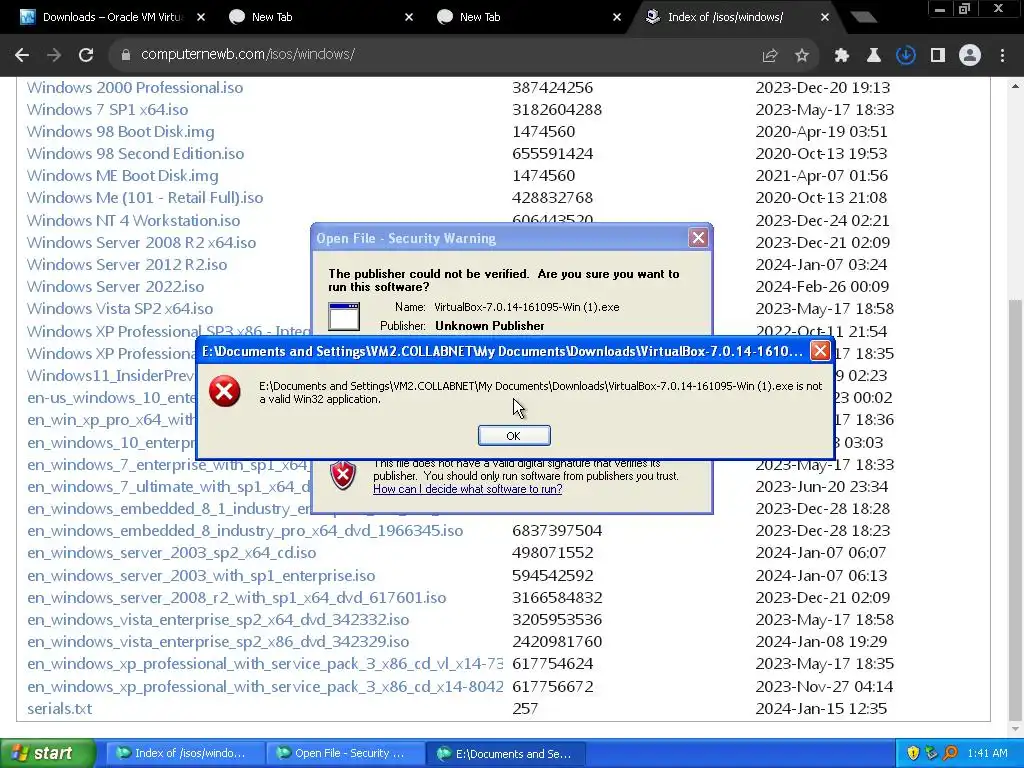The height and width of the screenshot is (768, 1024).
Task: Click the padlock site info icon
Action: [125, 55]
